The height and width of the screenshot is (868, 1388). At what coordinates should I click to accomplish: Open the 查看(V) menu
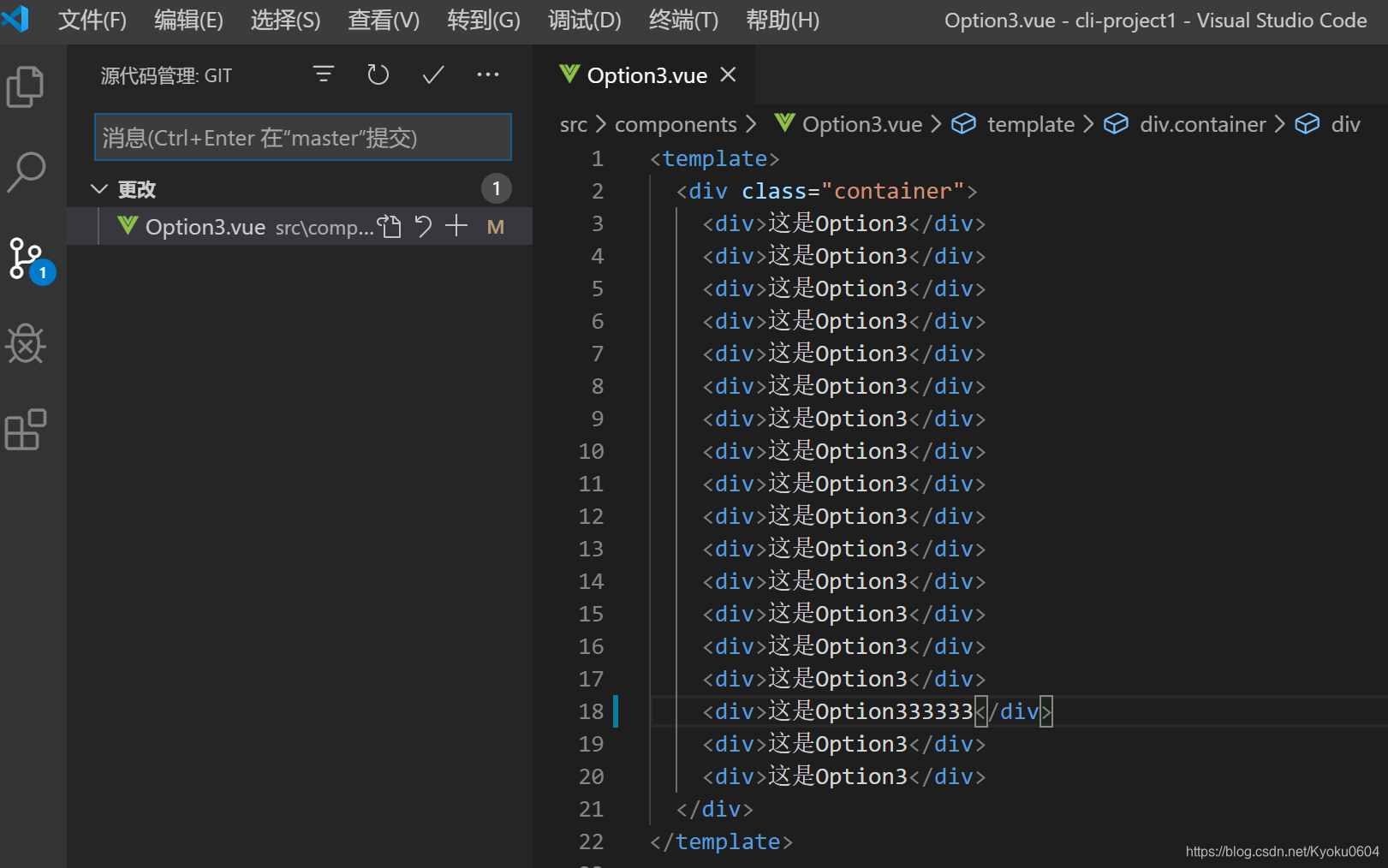pyautogui.click(x=384, y=20)
